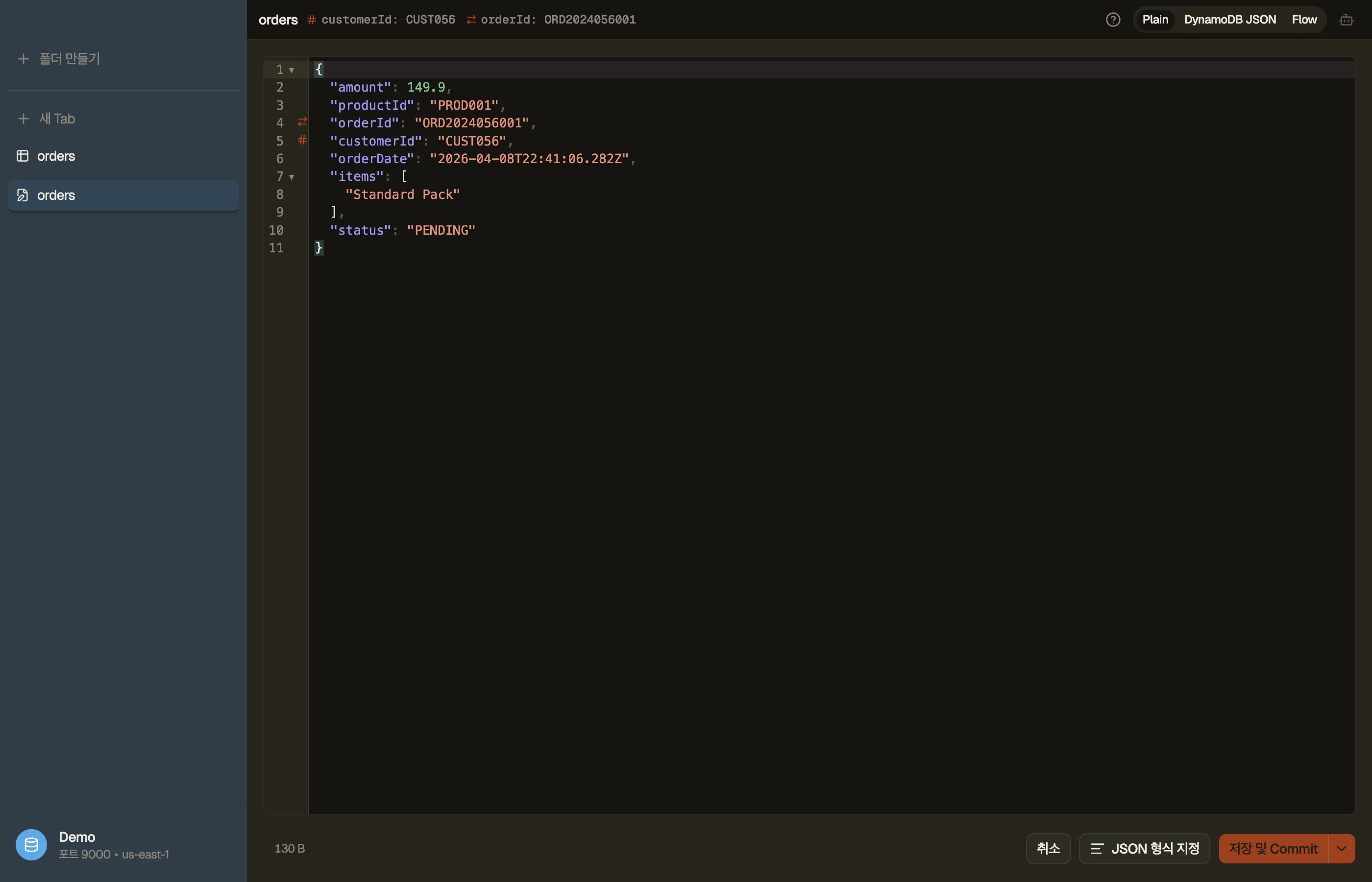
Task: Click the plus icon beside 새 Tab
Action: coord(24,119)
